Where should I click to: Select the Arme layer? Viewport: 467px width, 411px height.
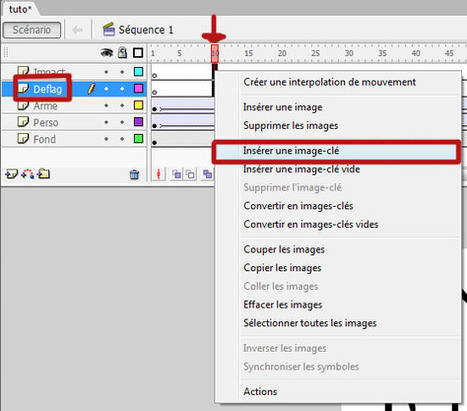pos(45,106)
